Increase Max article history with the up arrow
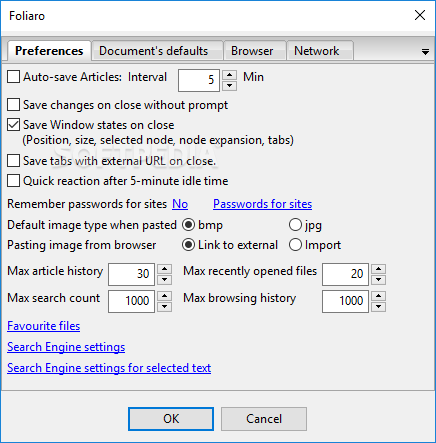Image resolution: width=436 pixels, height=443 pixels. (165, 269)
